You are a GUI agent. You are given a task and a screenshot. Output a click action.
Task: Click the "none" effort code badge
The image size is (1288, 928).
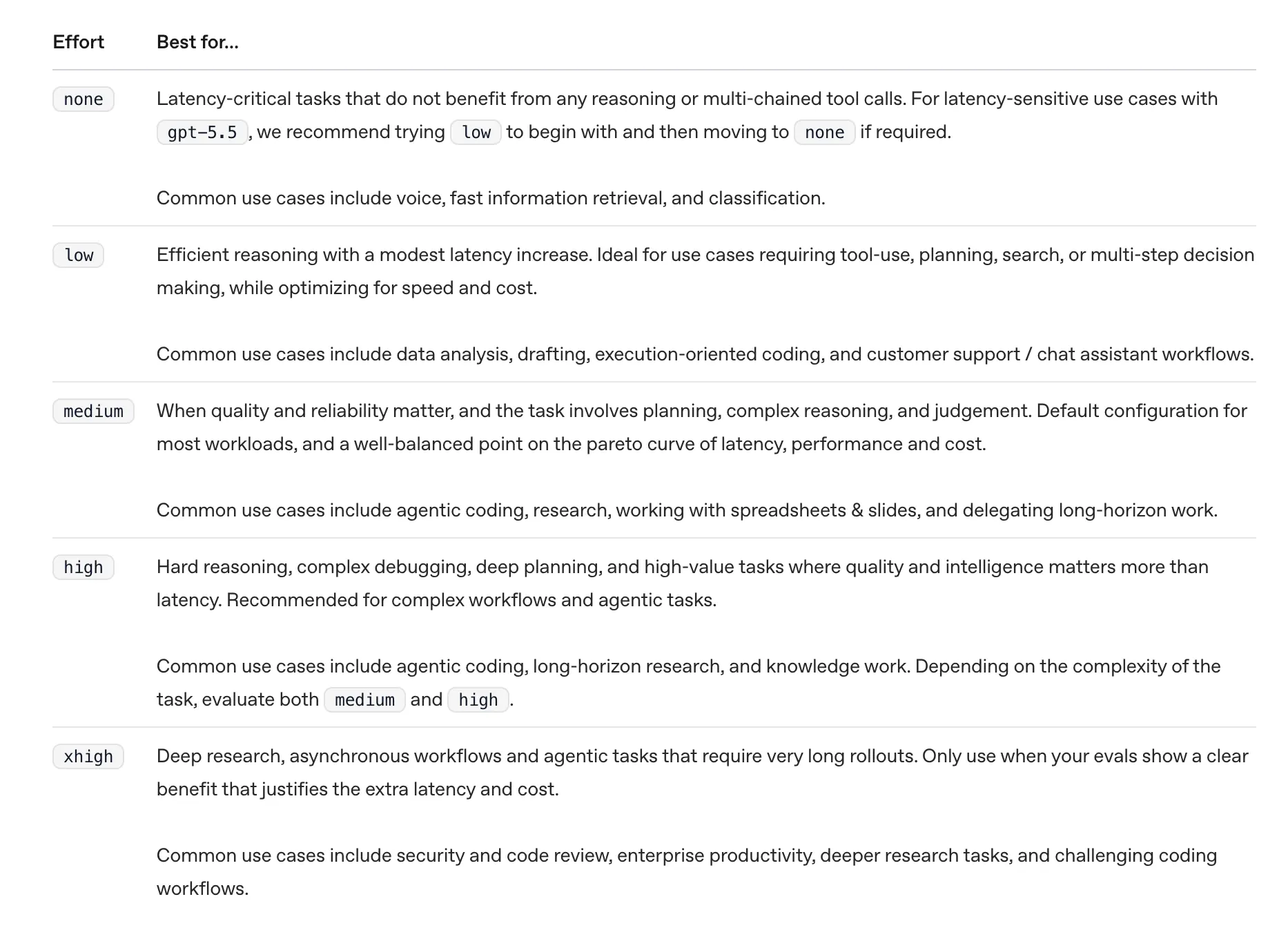pos(84,99)
